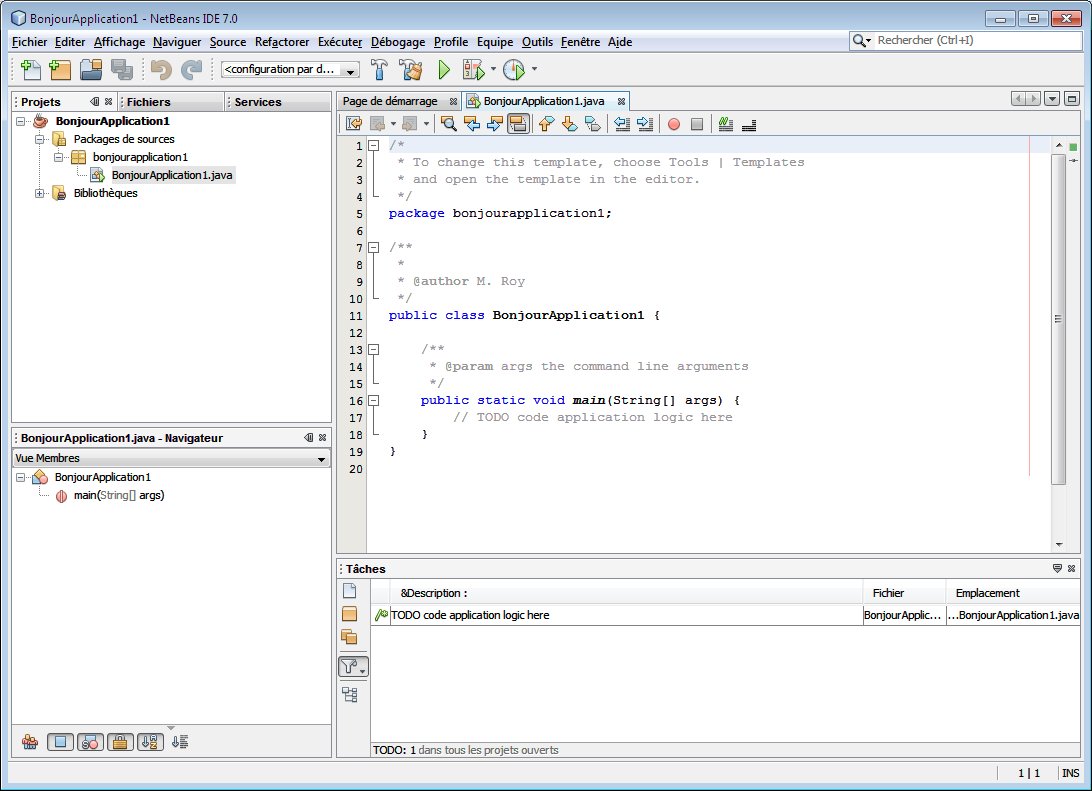The image size is (1092, 791).
Task: Open the Outils menu
Action: click(537, 42)
